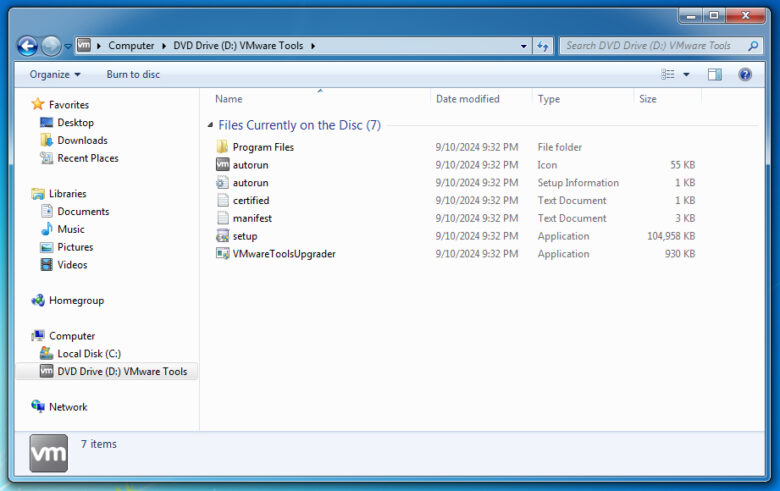Open the recent pages dropdown arrow
780x491 pixels.
68,46
